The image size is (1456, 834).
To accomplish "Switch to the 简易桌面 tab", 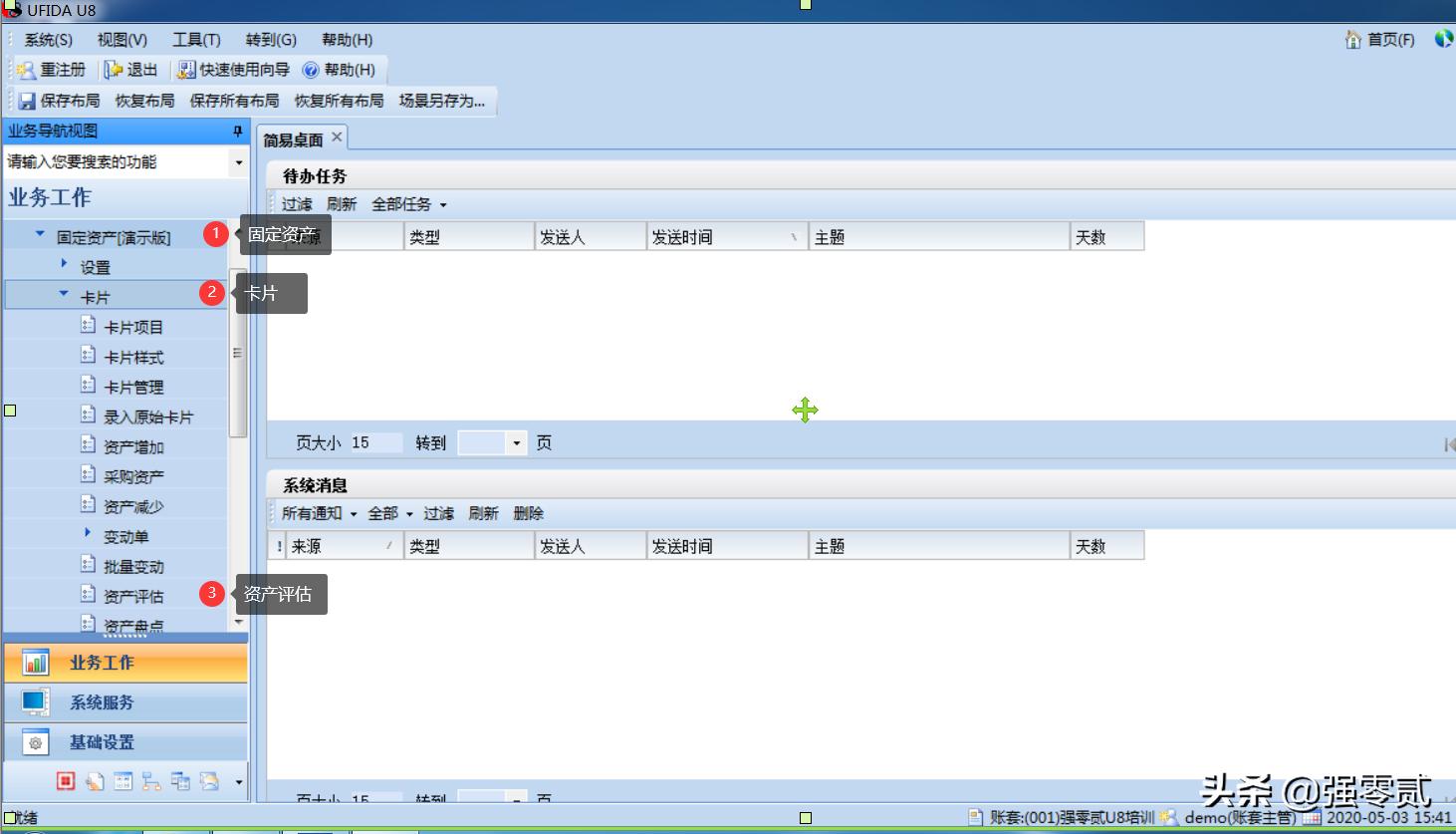I will pos(293,138).
